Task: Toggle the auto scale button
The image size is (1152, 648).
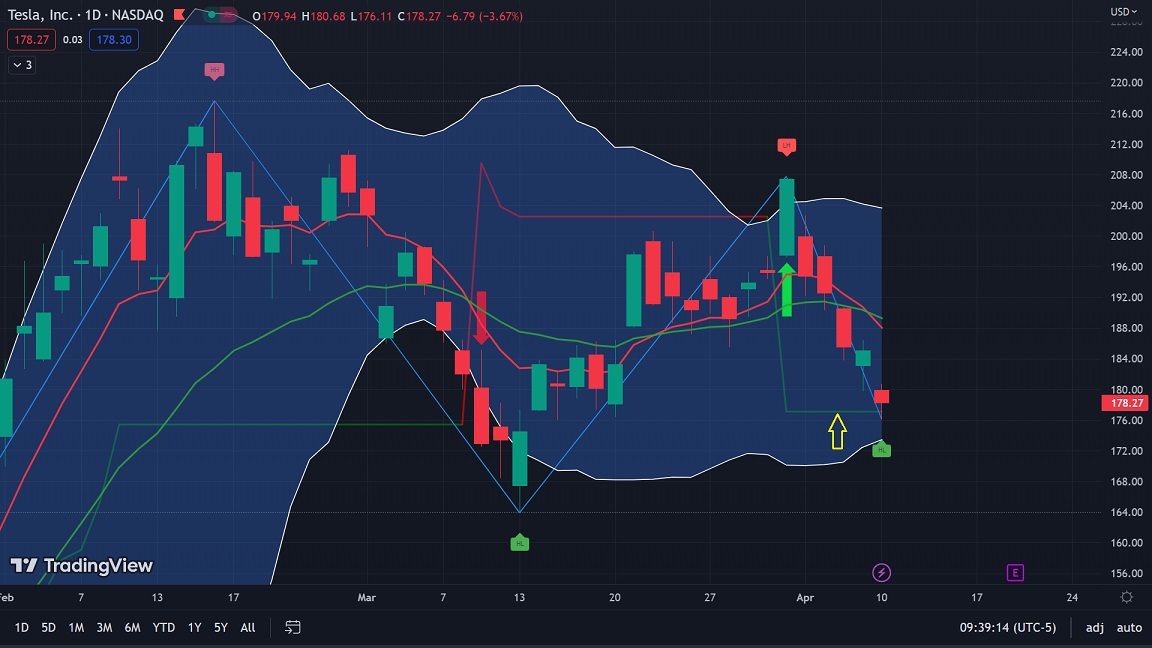Action: tap(1129, 627)
